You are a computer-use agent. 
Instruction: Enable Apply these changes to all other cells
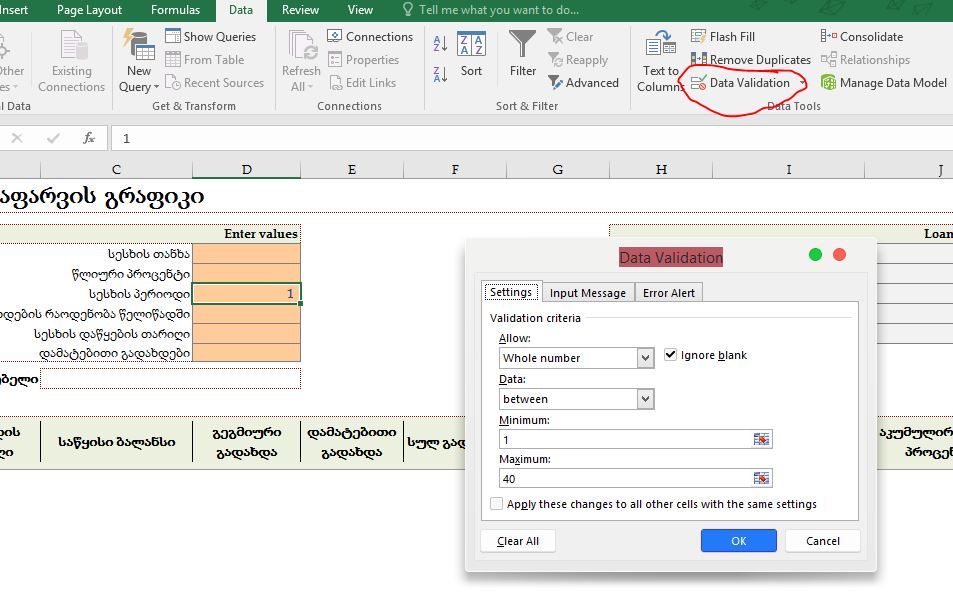pyautogui.click(x=497, y=504)
